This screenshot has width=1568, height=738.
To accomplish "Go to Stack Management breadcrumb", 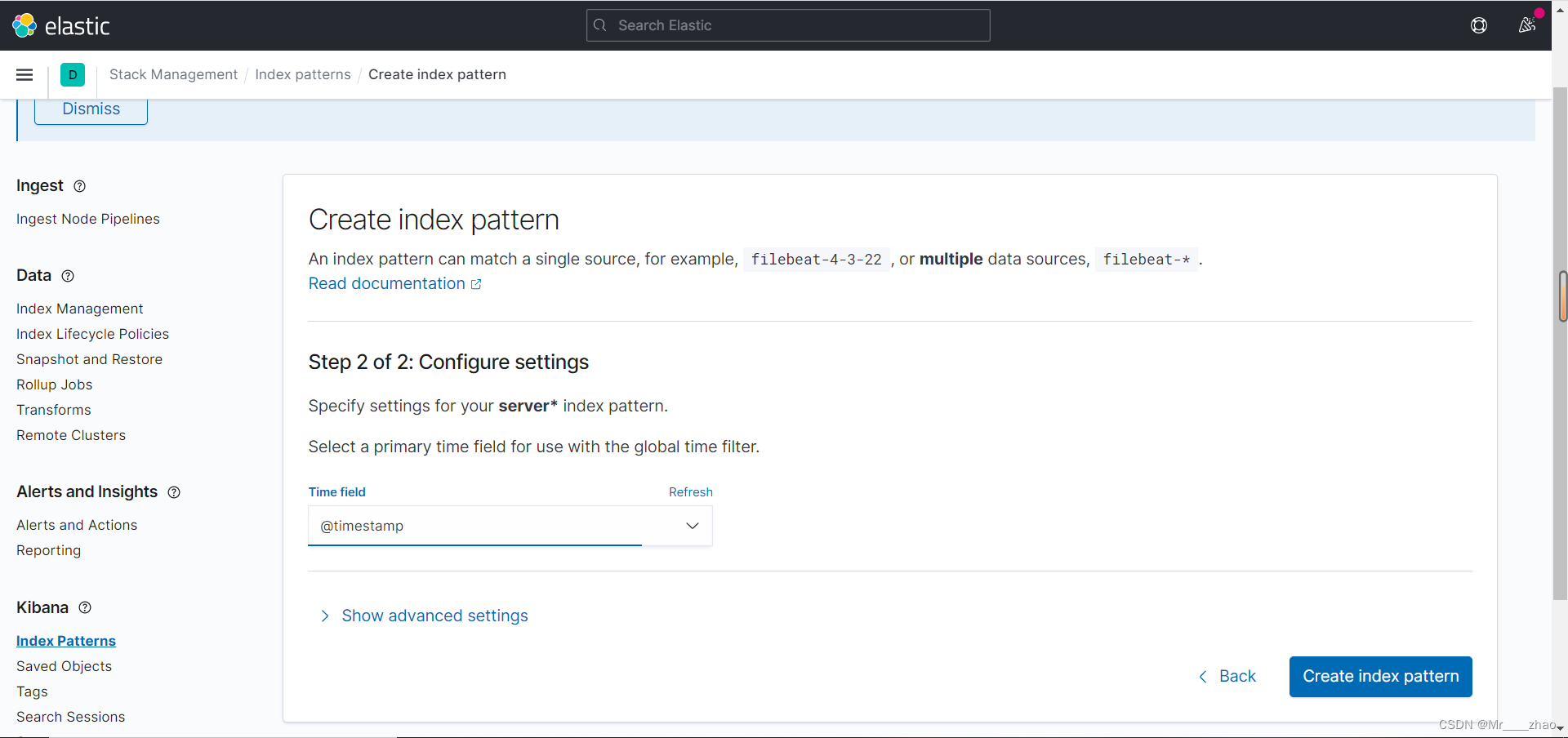I will click(173, 74).
